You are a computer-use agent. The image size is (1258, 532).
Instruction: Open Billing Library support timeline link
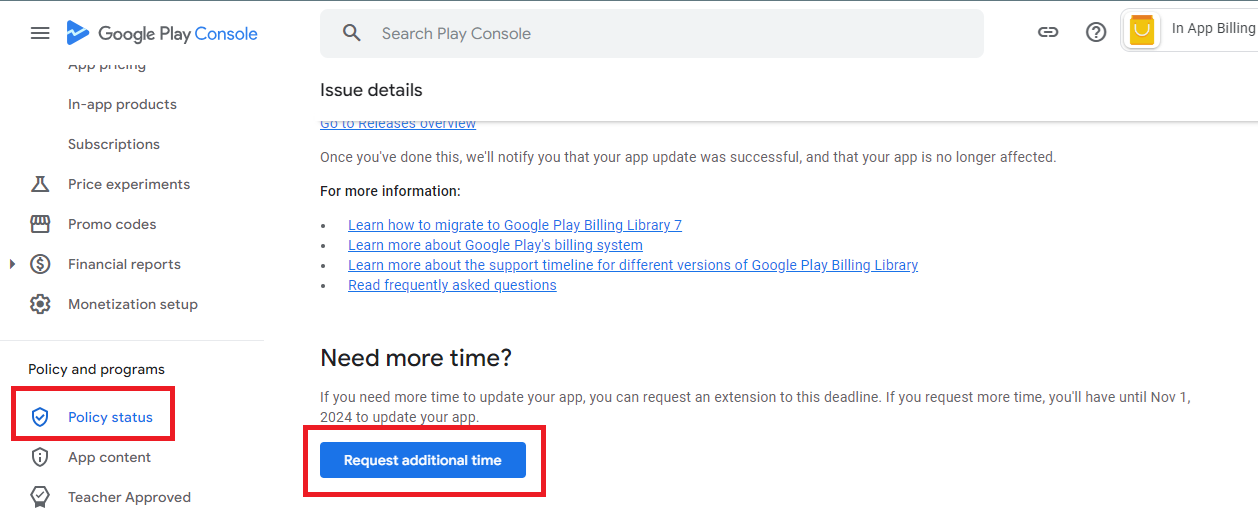click(x=633, y=265)
